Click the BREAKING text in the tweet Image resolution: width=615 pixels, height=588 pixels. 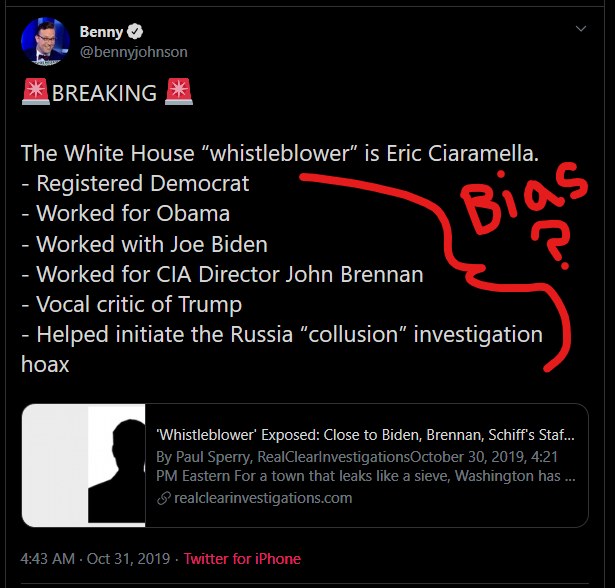(x=104, y=93)
